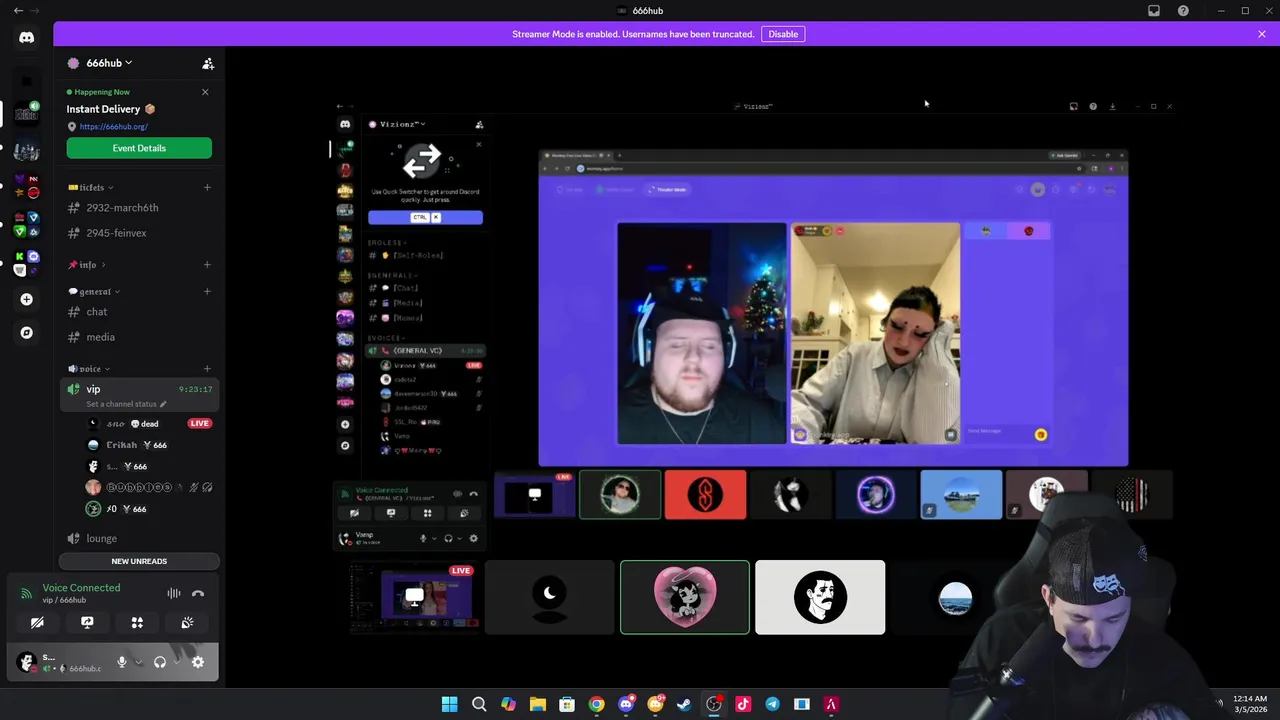Open Discord direct messages home icon
This screenshot has height=720, width=1280.
tap(27, 38)
